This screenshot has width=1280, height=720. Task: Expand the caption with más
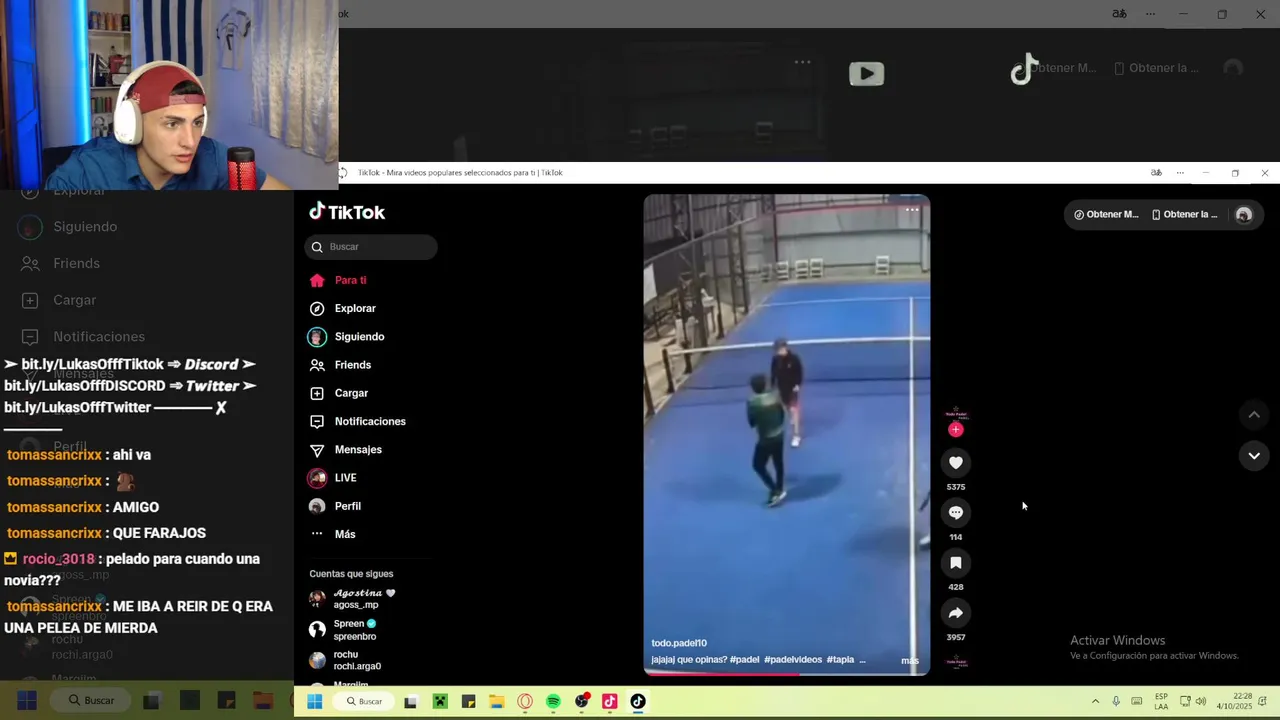tap(909, 660)
